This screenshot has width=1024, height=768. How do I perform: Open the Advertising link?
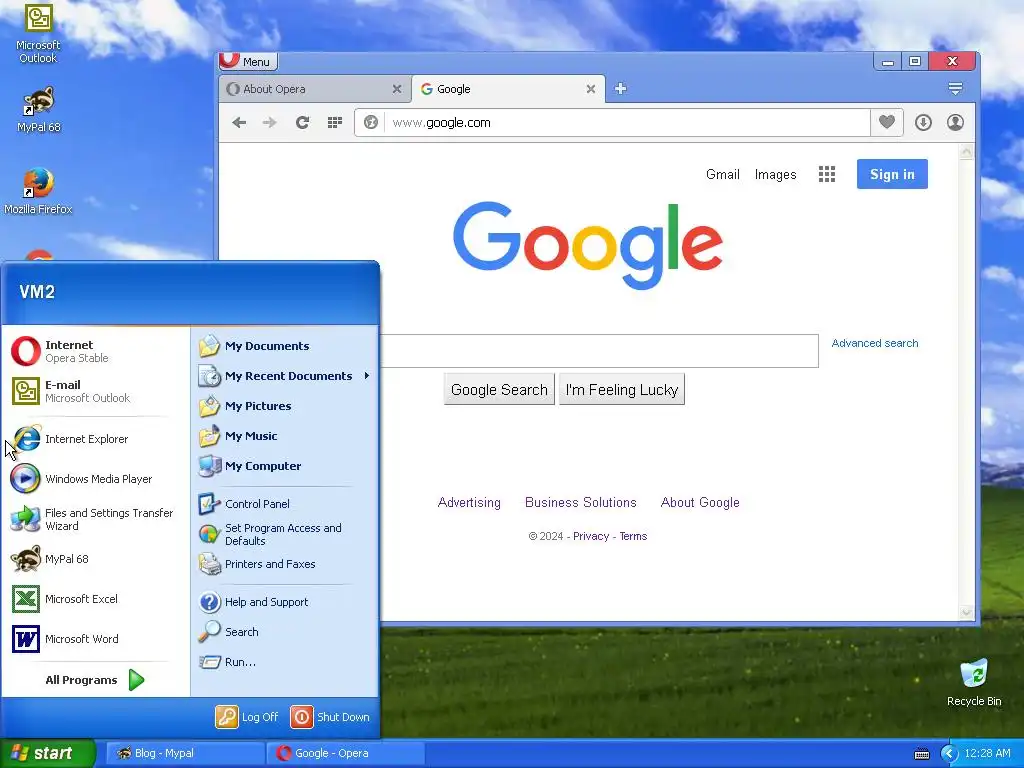469,502
